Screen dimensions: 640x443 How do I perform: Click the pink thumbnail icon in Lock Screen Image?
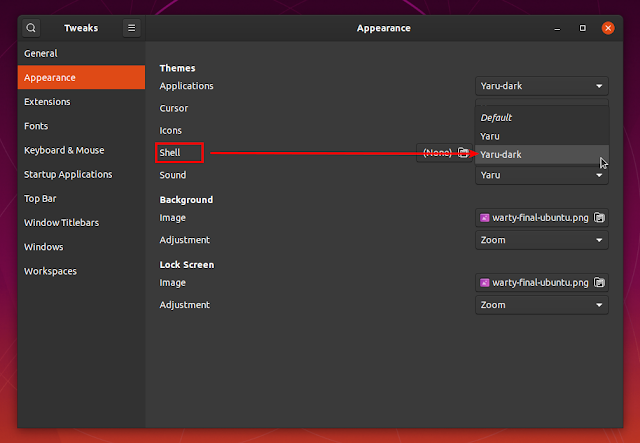click(x=484, y=283)
